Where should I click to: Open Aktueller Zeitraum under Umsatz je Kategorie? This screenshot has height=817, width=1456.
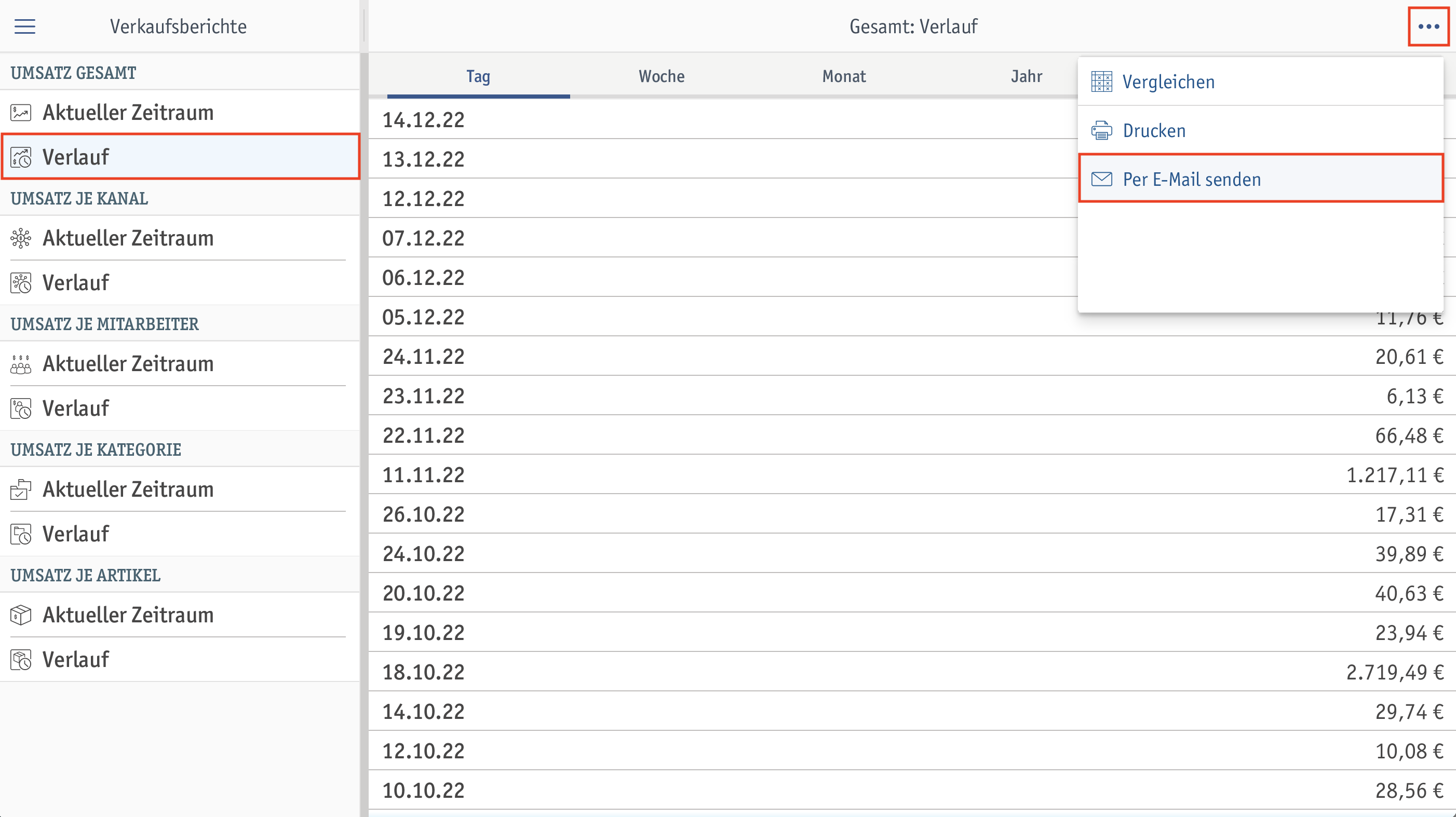click(180, 489)
